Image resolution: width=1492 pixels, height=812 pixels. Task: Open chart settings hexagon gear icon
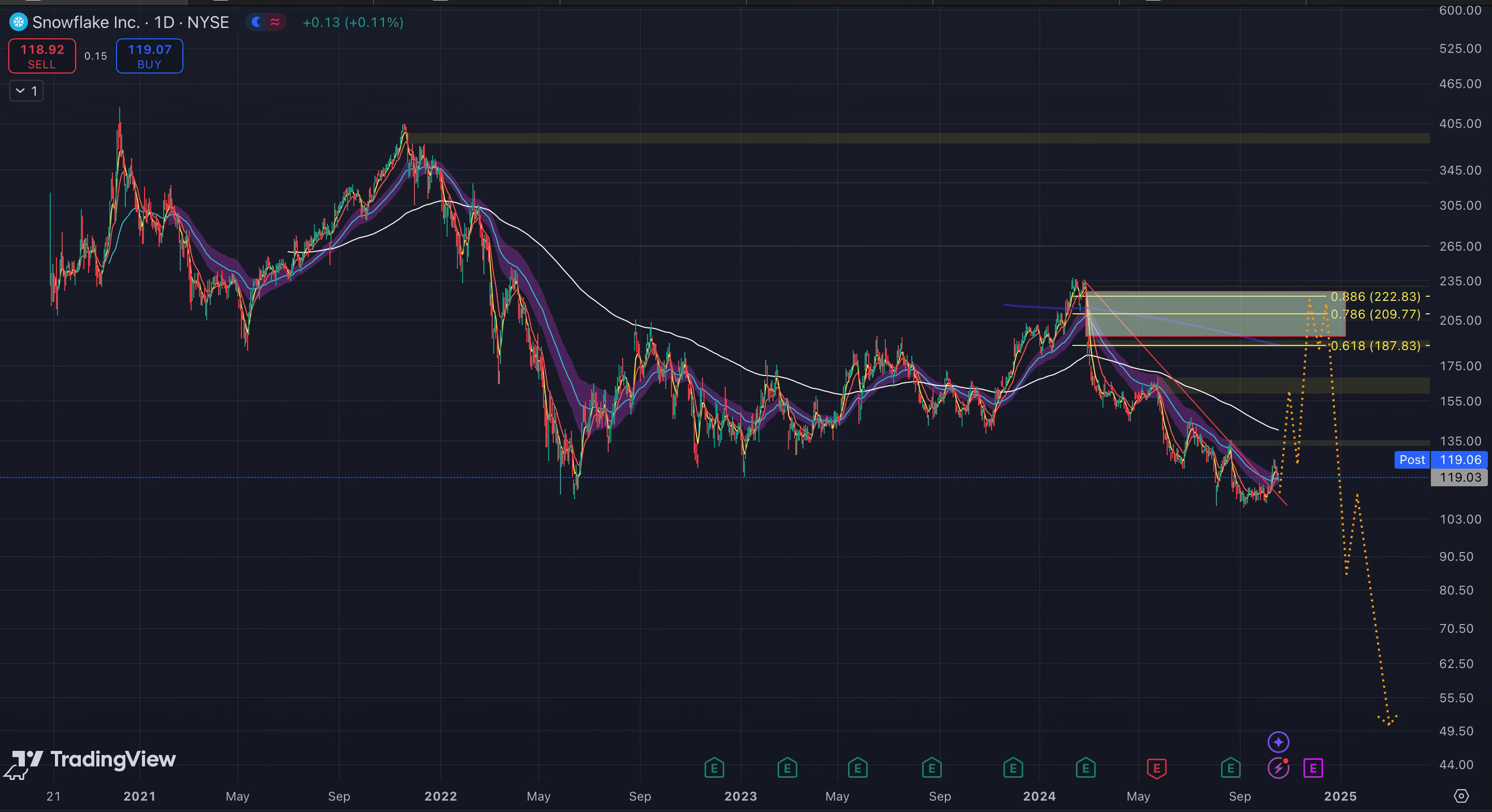tap(1461, 796)
